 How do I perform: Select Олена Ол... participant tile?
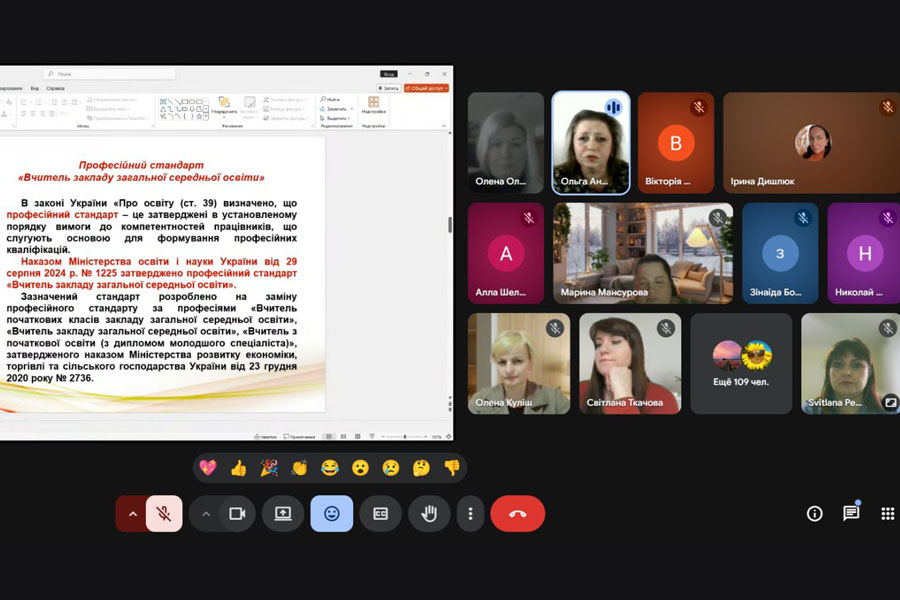pos(506,142)
